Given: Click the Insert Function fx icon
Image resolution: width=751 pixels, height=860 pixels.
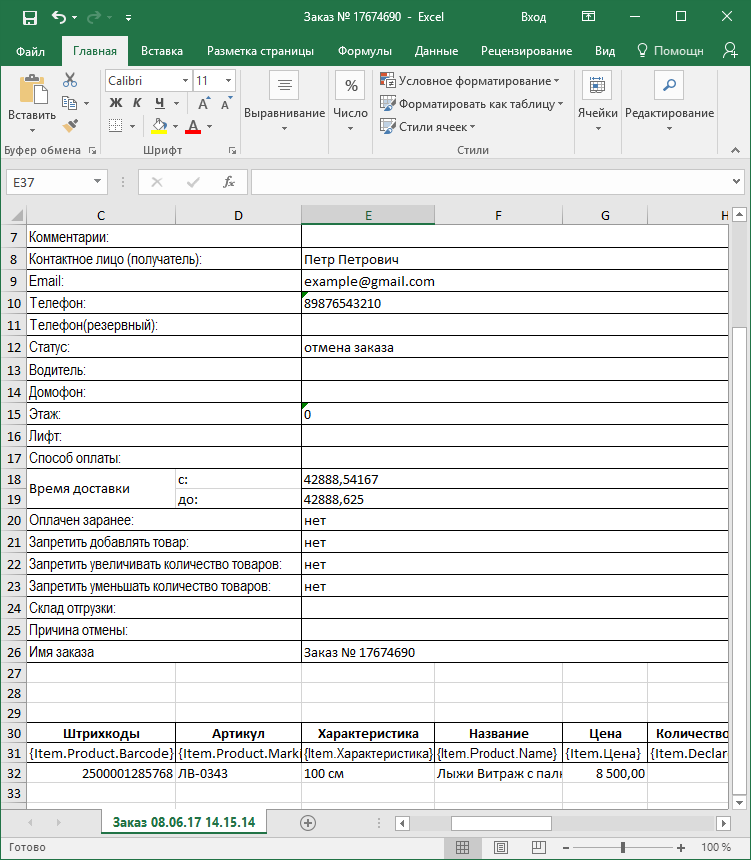Looking at the screenshot, I should pos(229,182).
